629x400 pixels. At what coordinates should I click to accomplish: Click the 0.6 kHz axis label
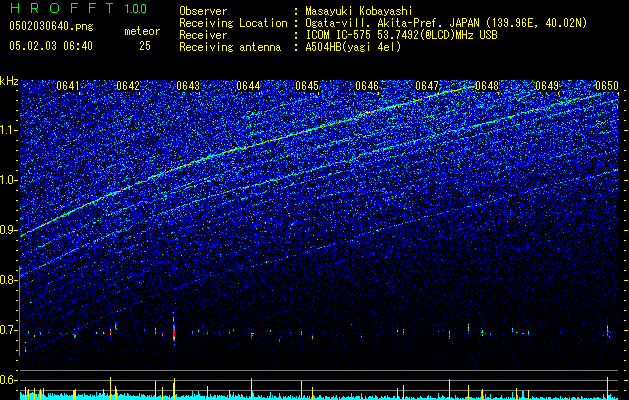click(x=8, y=380)
